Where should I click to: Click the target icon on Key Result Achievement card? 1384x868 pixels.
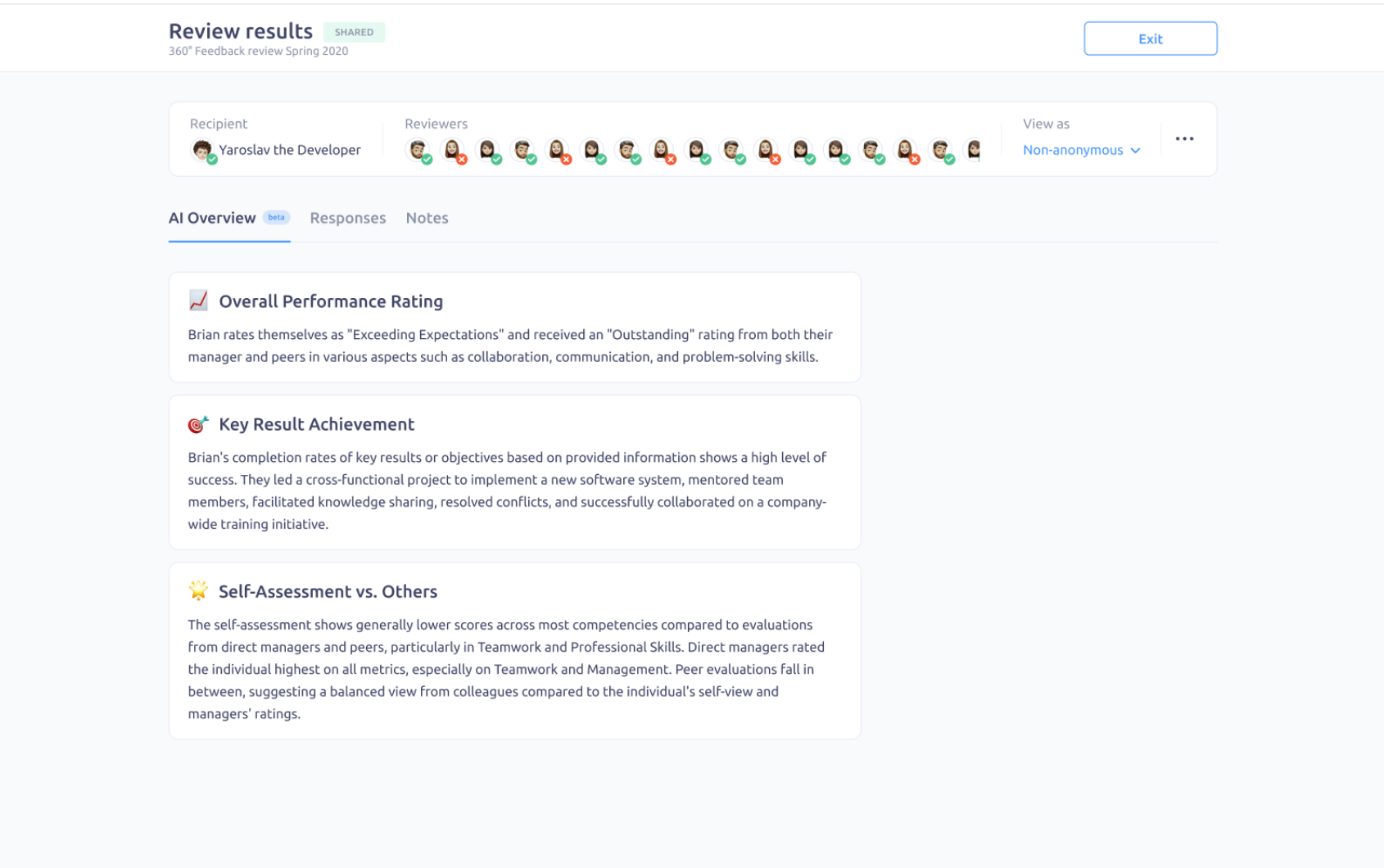[196, 424]
